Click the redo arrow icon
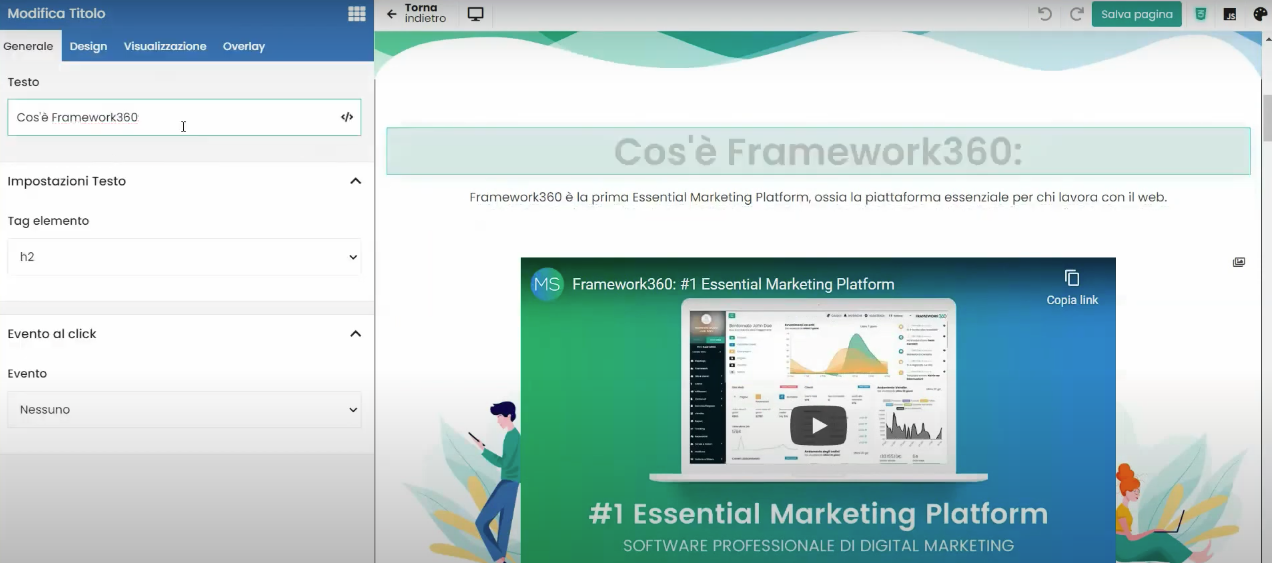This screenshot has width=1272, height=563. coord(1077,14)
